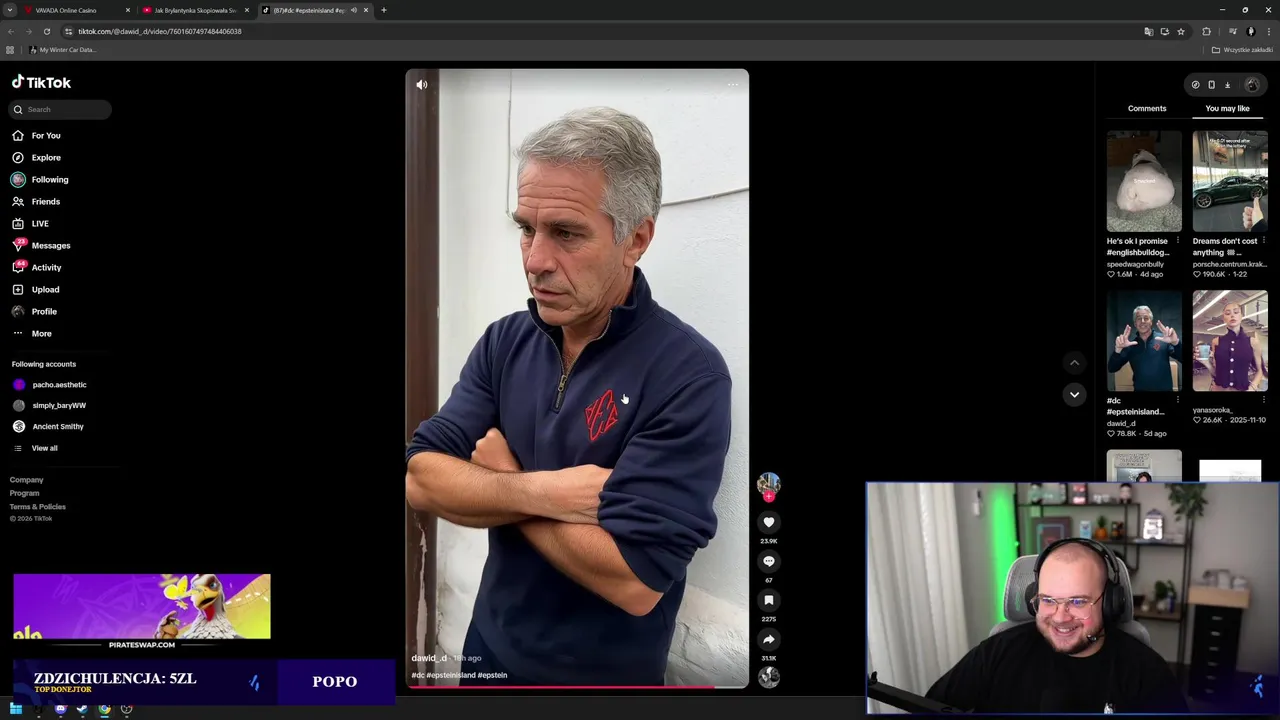Reload the page

(46, 31)
